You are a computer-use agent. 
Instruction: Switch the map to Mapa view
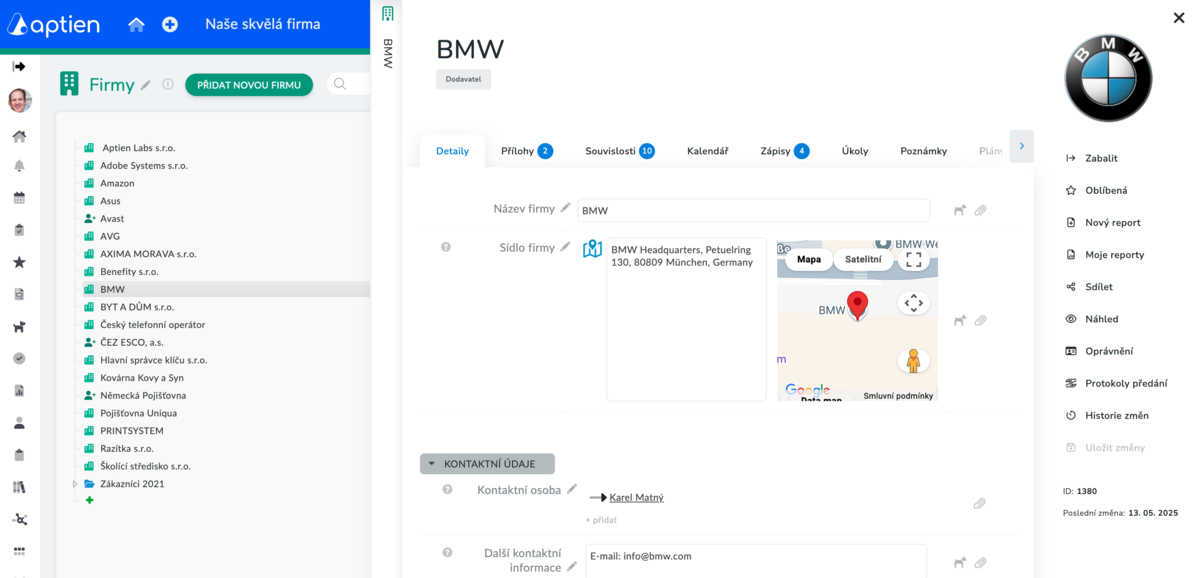809,260
